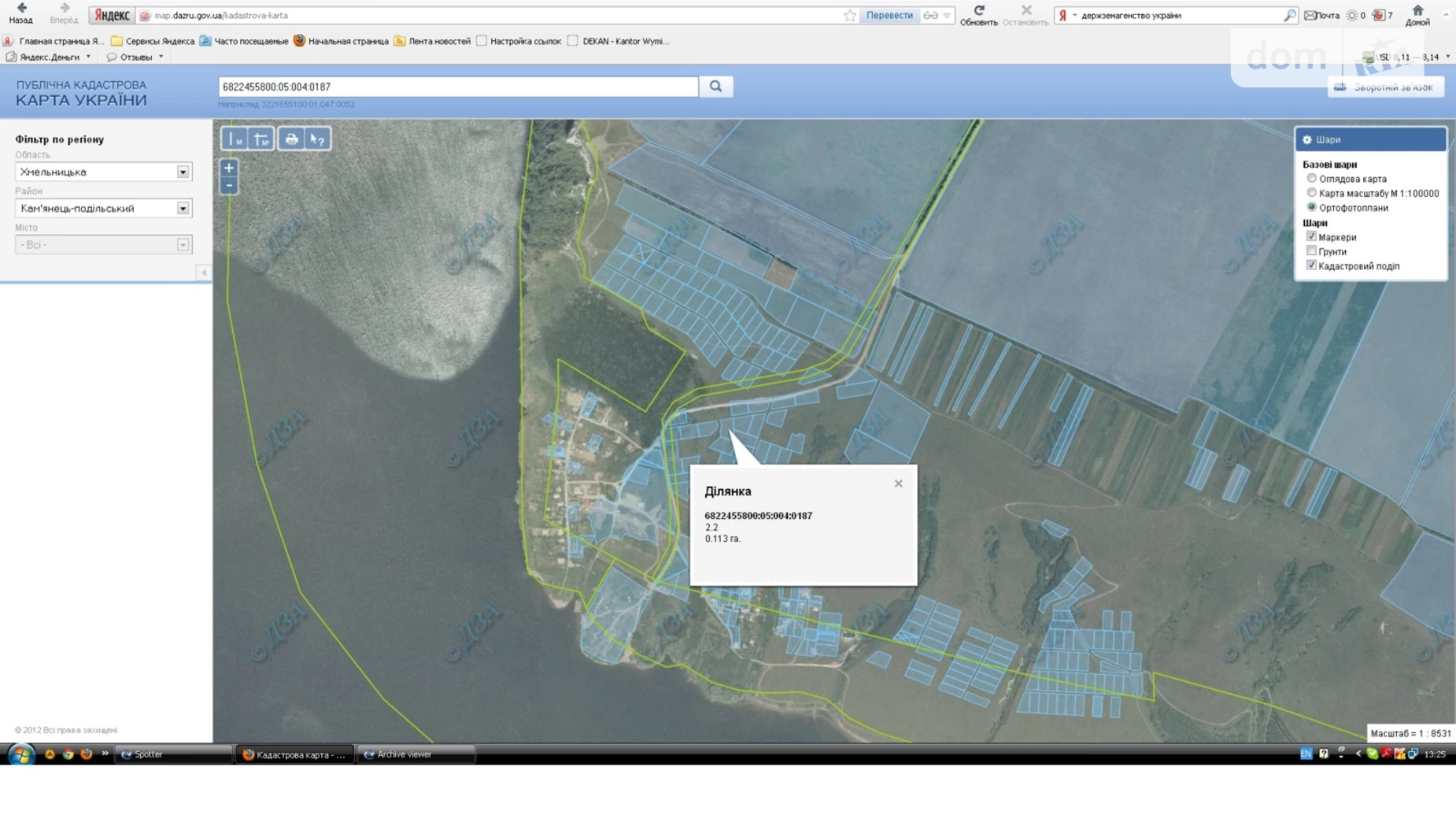Open the Яндекс.Деньги bookmark menu

(49, 57)
